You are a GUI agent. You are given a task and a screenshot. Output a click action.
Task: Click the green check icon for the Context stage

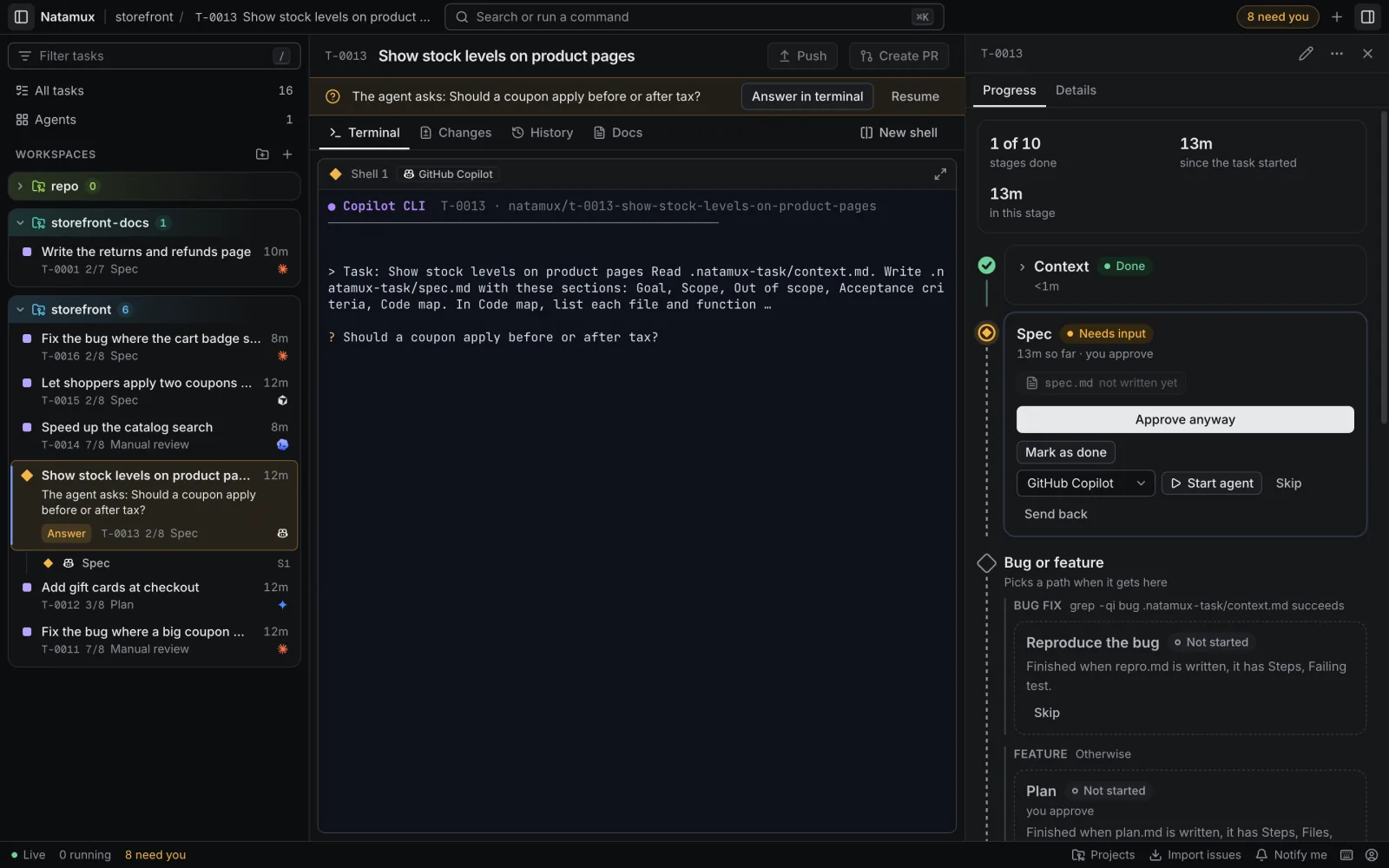click(x=986, y=266)
